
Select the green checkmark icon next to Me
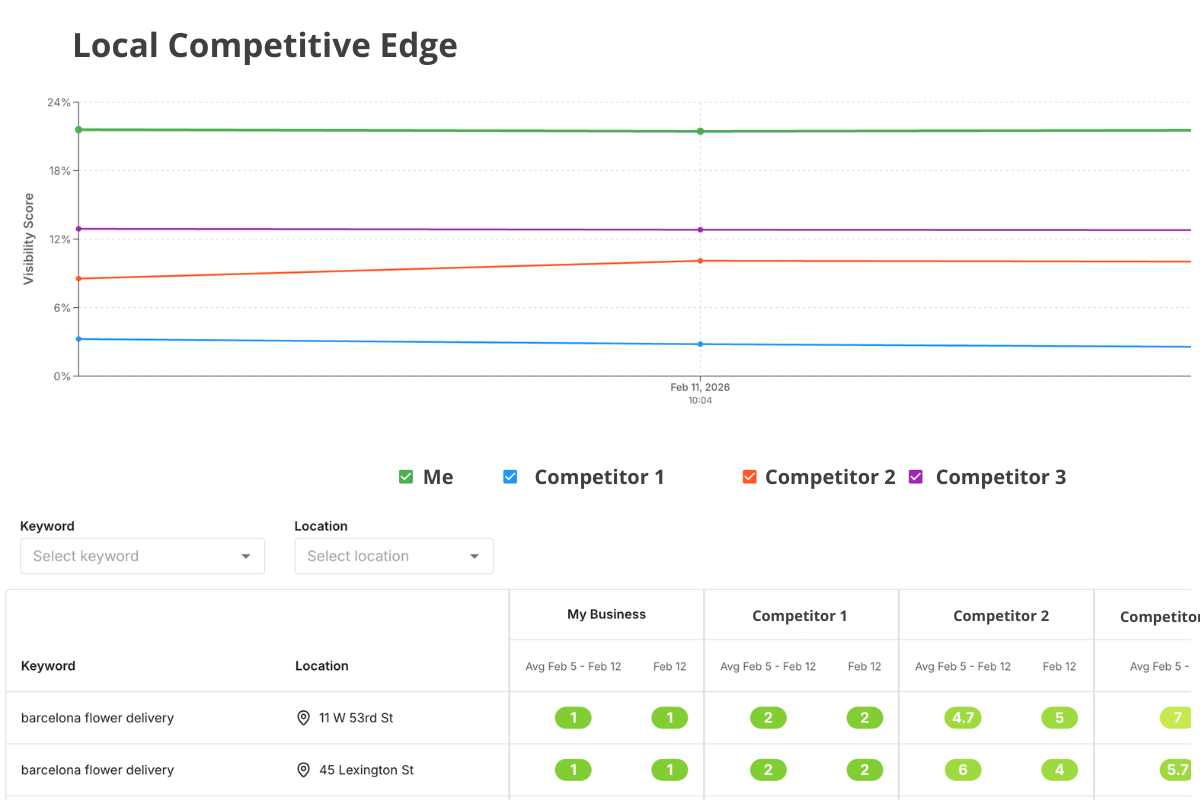click(405, 477)
